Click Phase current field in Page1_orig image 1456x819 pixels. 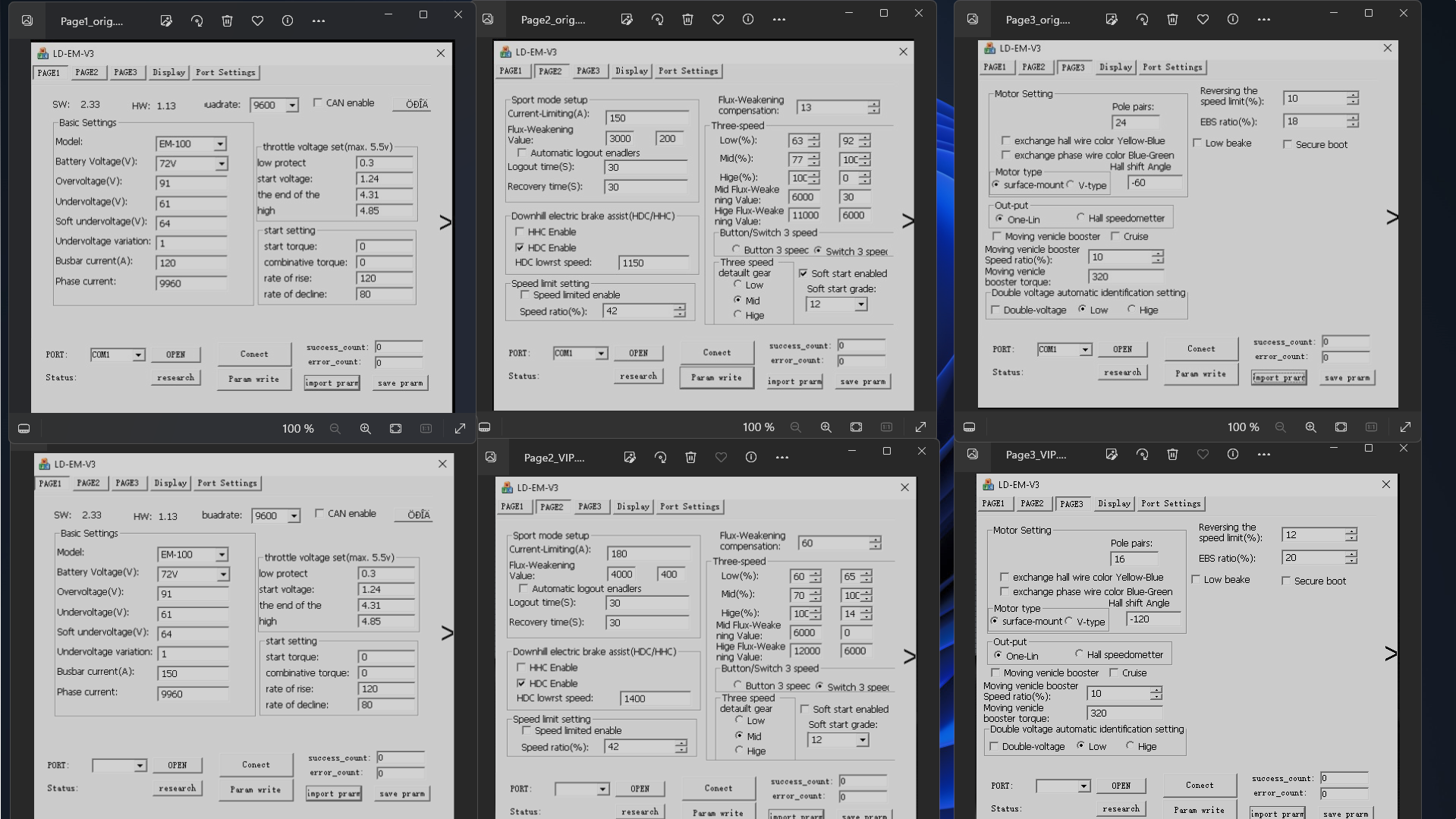(x=191, y=283)
